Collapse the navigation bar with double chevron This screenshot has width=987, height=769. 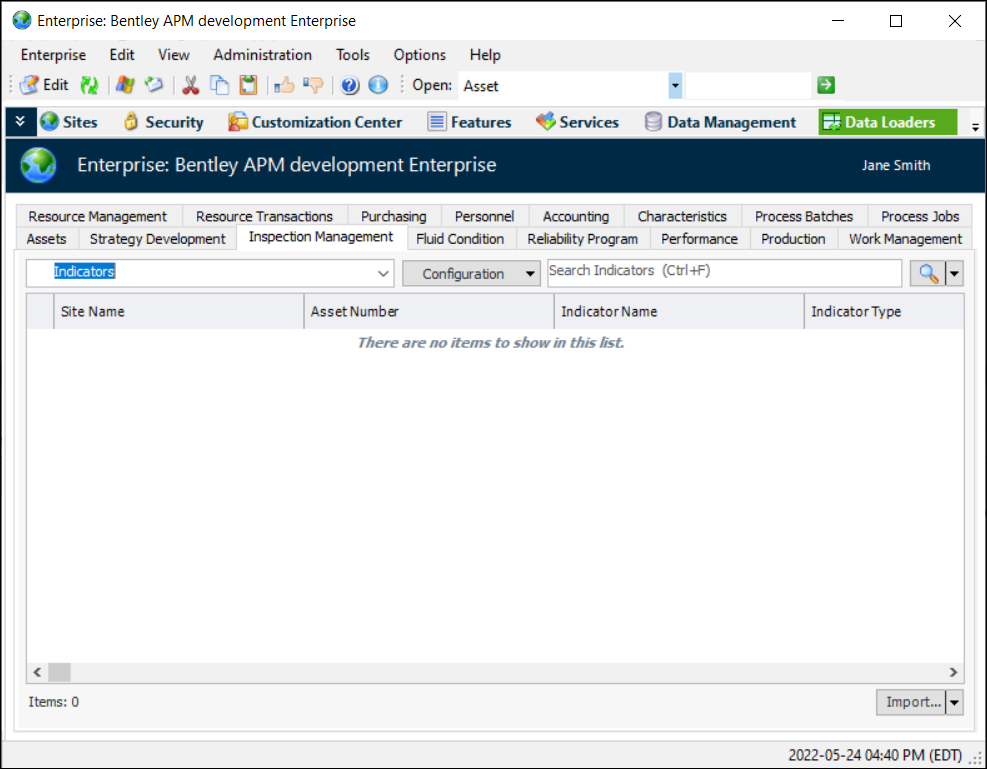click(x=20, y=122)
